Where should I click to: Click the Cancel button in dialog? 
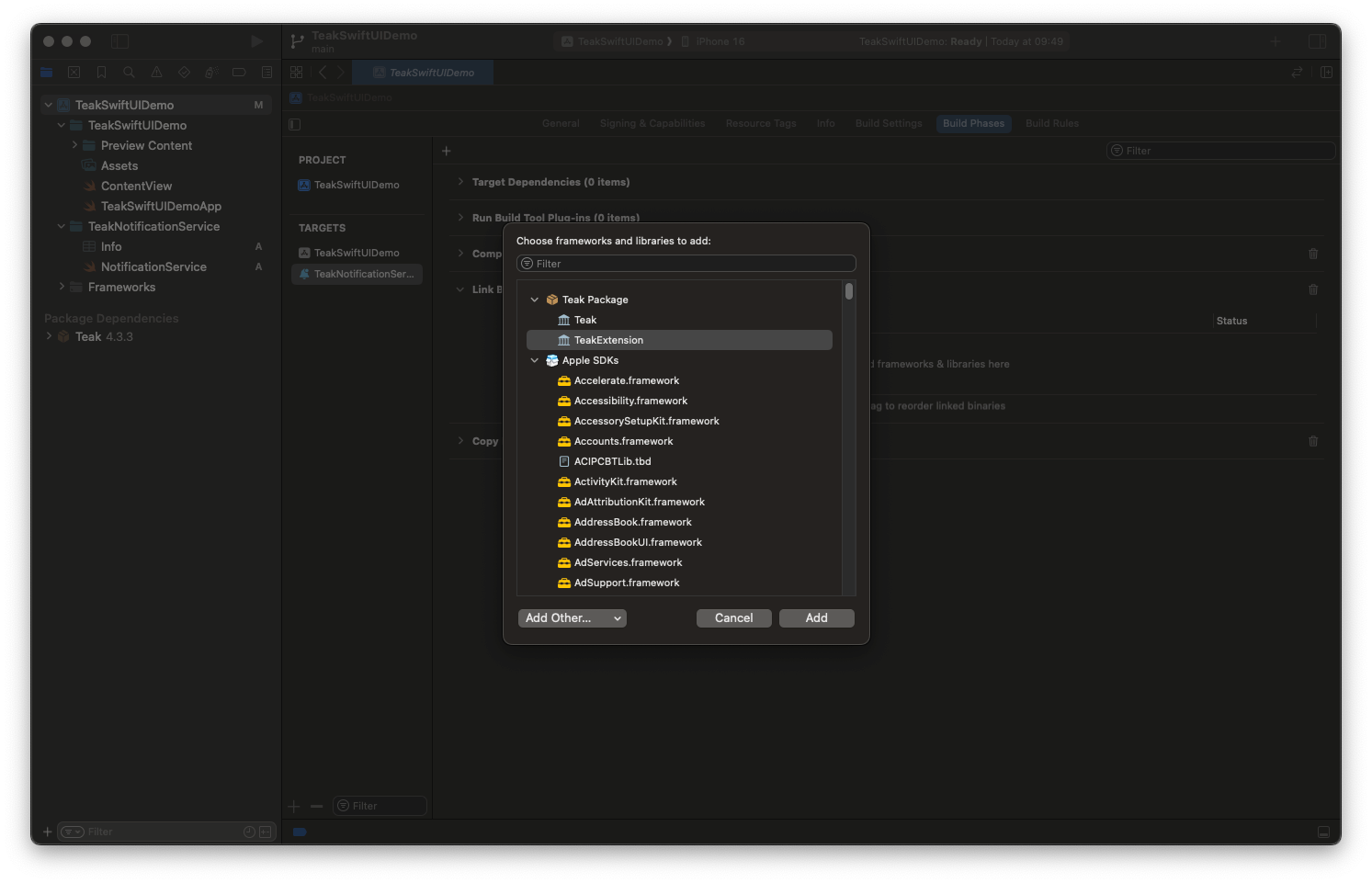click(x=734, y=618)
